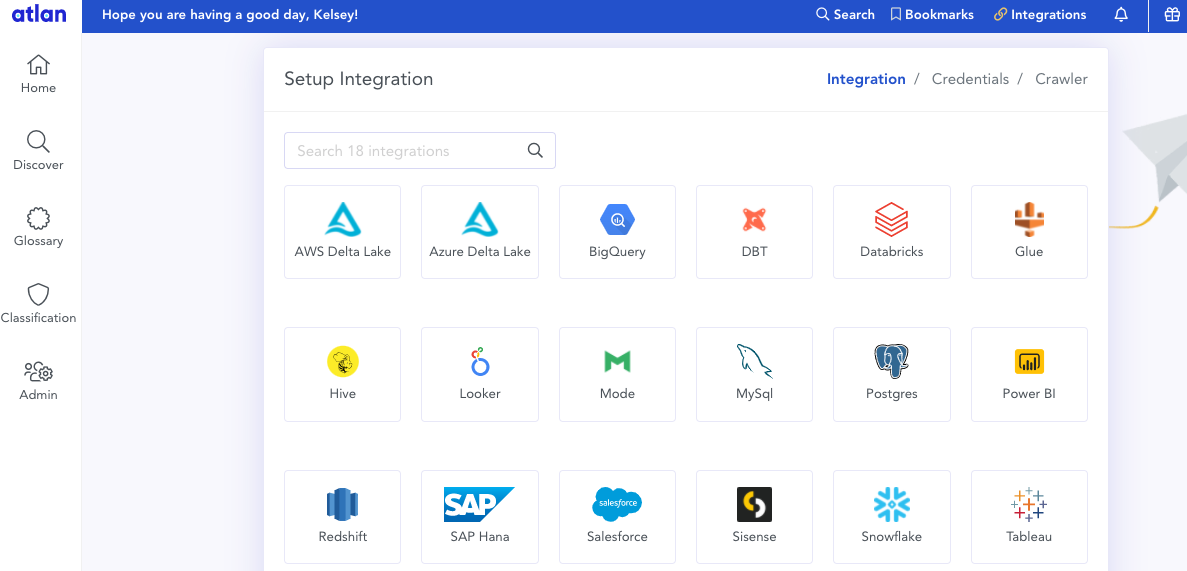Open the Snowflake integration tile
The height and width of the screenshot is (571, 1187).
point(892,517)
